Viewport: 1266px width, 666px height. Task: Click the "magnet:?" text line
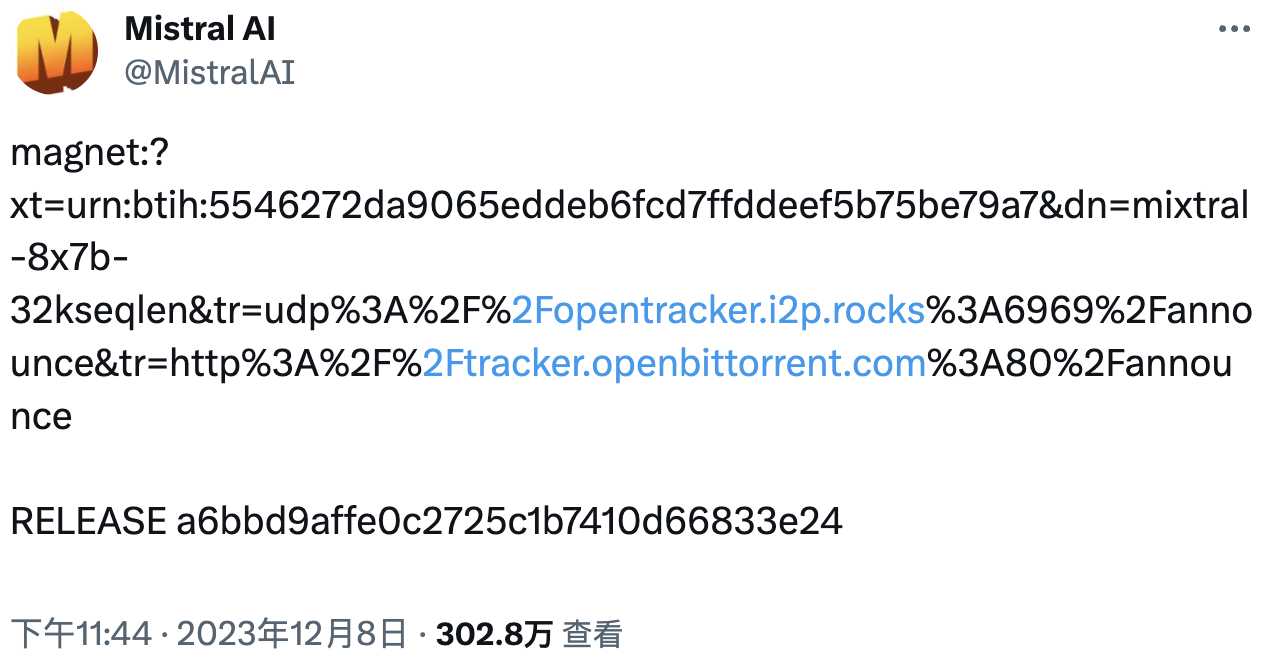coord(90,154)
